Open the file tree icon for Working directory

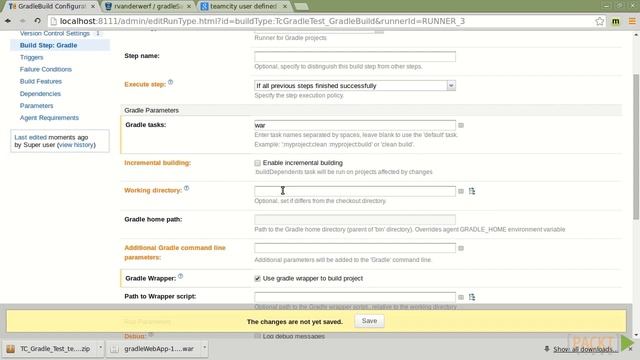click(472, 191)
